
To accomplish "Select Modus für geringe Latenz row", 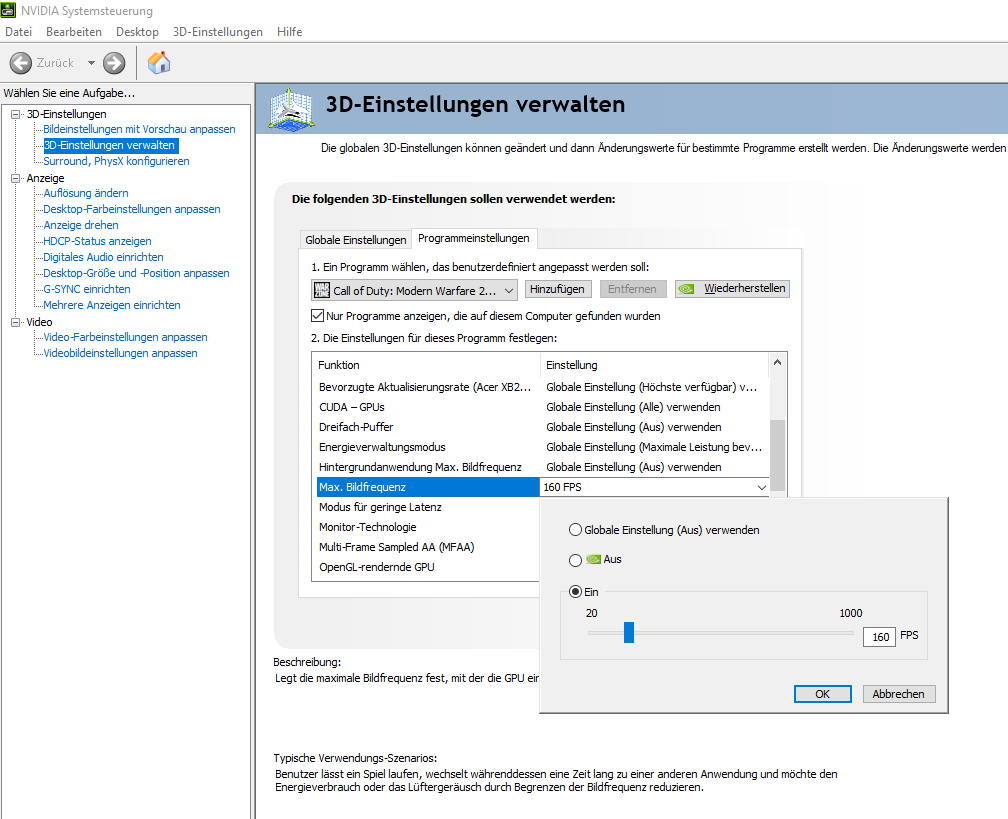I will (428, 507).
